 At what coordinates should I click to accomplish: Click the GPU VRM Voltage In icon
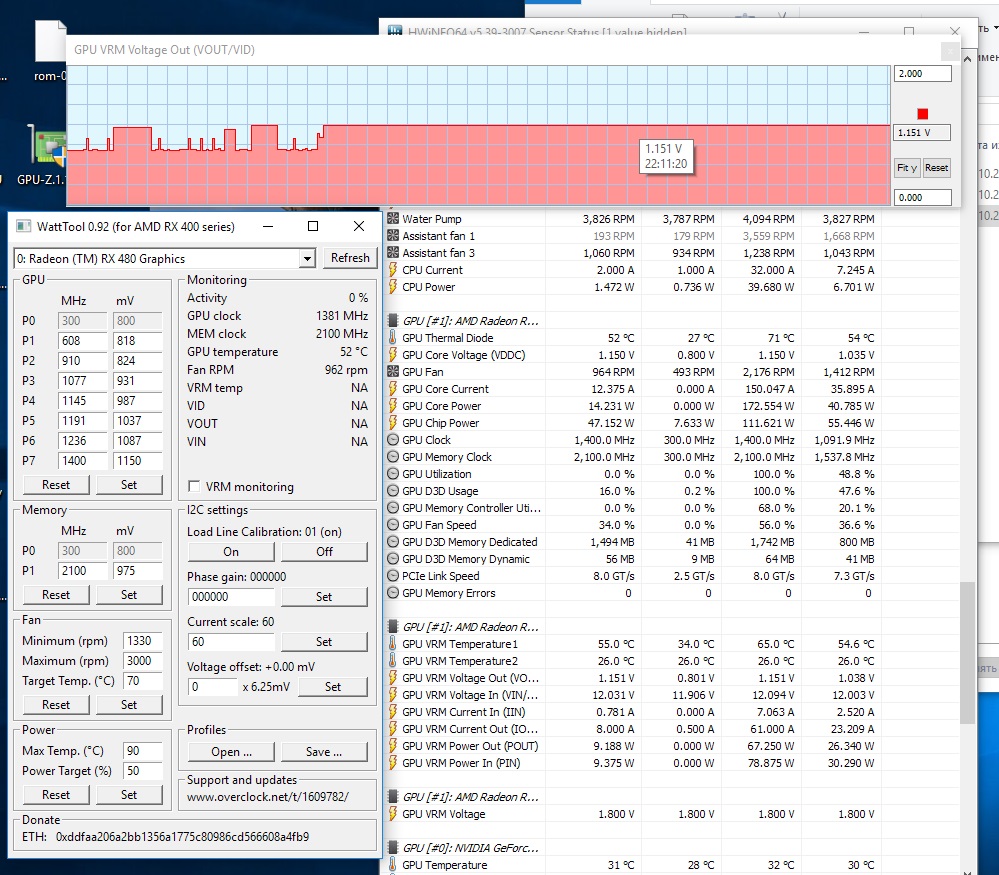tap(393, 695)
